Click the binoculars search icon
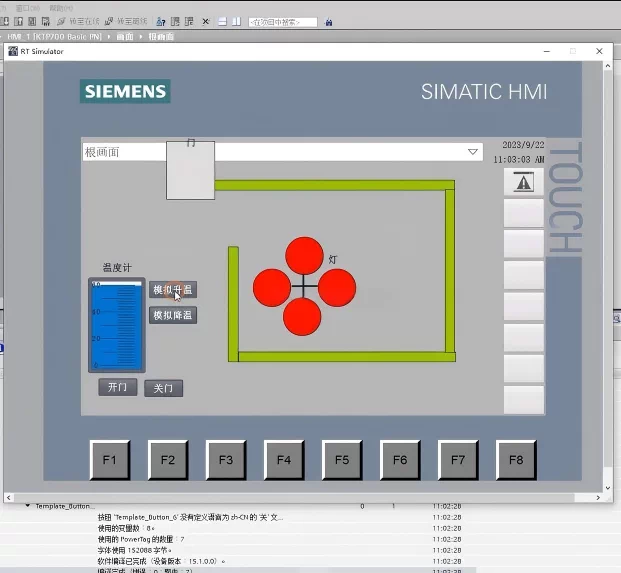Screen dimensions: 621x573 (328, 22)
